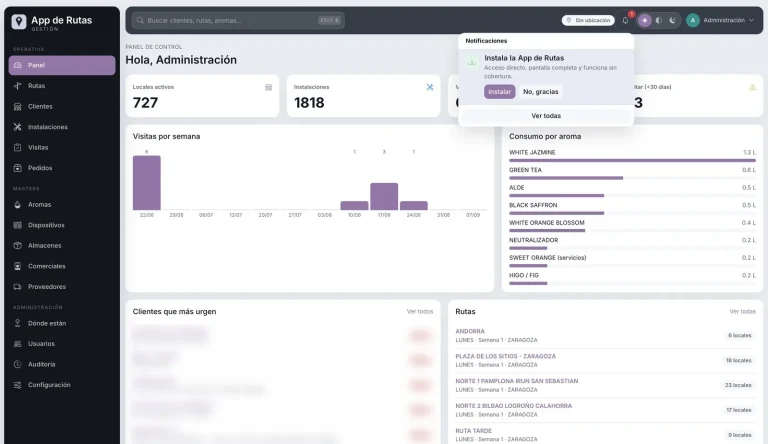Click the warning triangle icon on card

coord(752,87)
